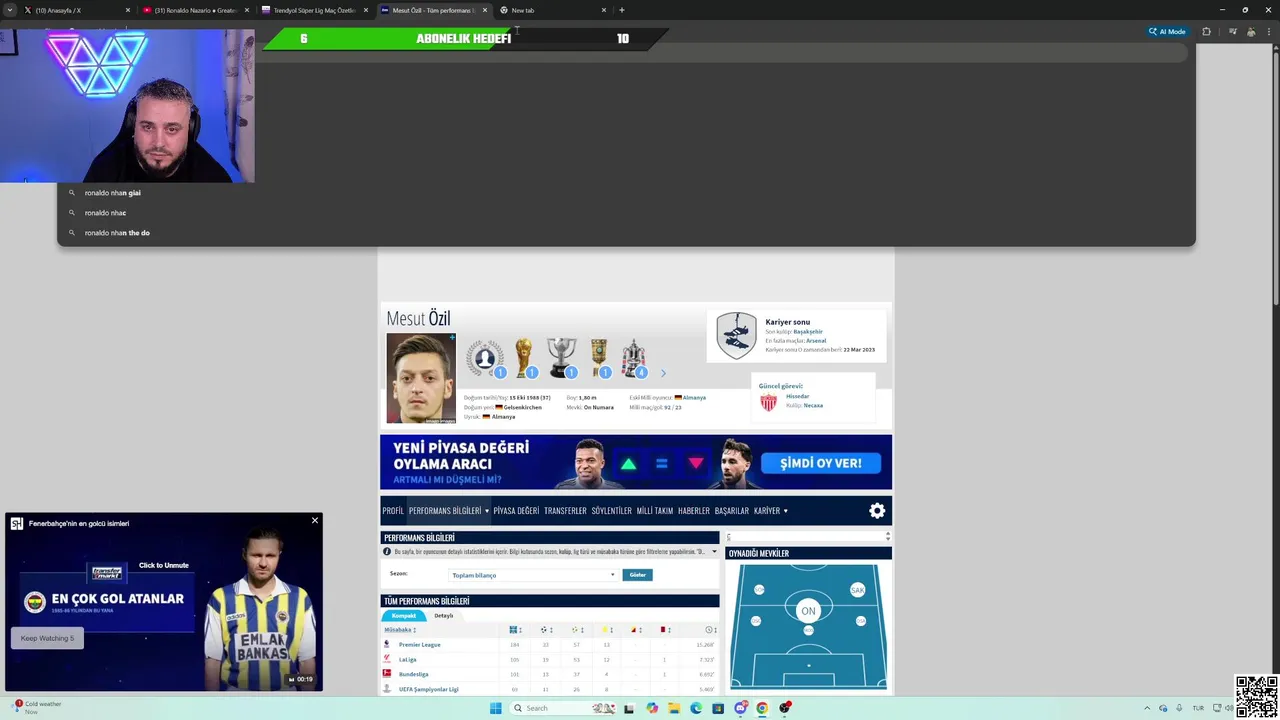Open the Başarılar menu item
The width and height of the screenshot is (1280, 720).
click(732, 511)
